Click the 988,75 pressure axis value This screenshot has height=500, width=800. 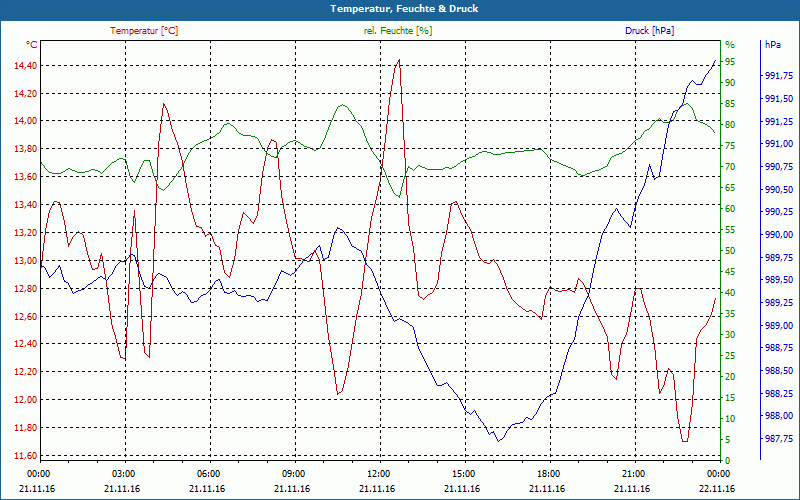tap(779, 348)
